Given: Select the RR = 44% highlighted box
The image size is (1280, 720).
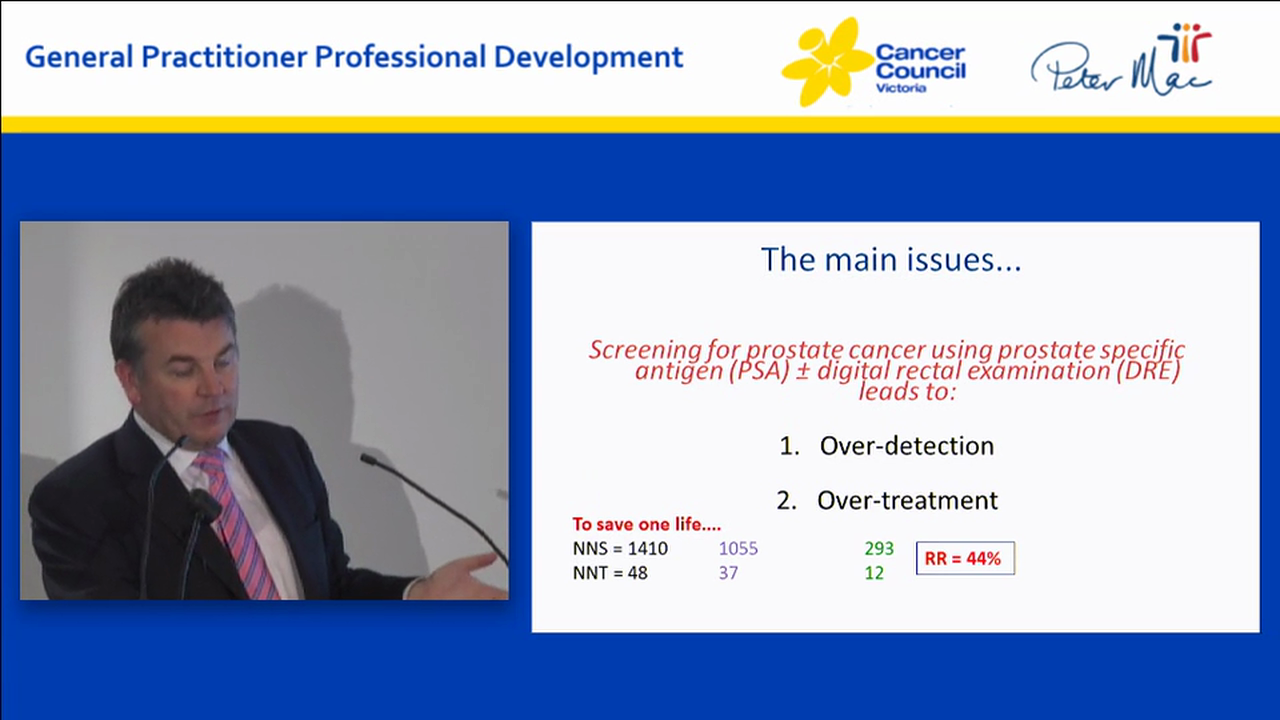Looking at the screenshot, I should tap(964, 558).
